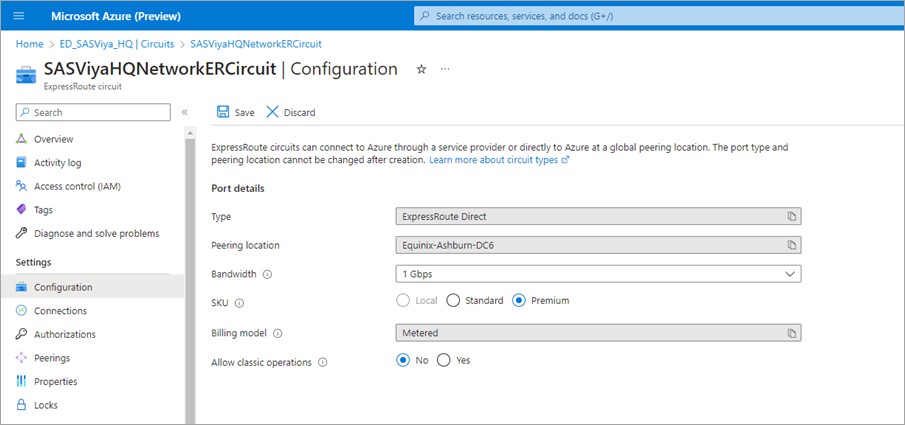Set Allow classic operations to Yes
This screenshot has width=905, height=425.
pyautogui.click(x=444, y=360)
